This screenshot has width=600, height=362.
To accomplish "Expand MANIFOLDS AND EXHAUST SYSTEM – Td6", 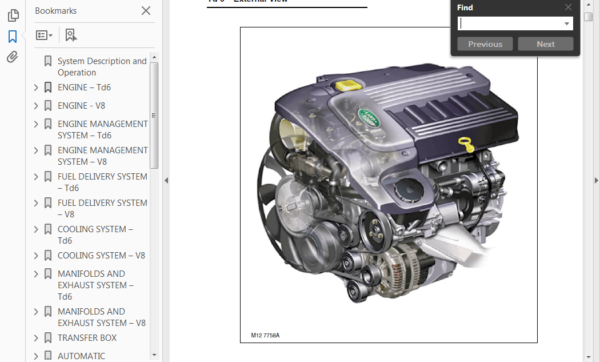I will pyautogui.click(x=36, y=274).
